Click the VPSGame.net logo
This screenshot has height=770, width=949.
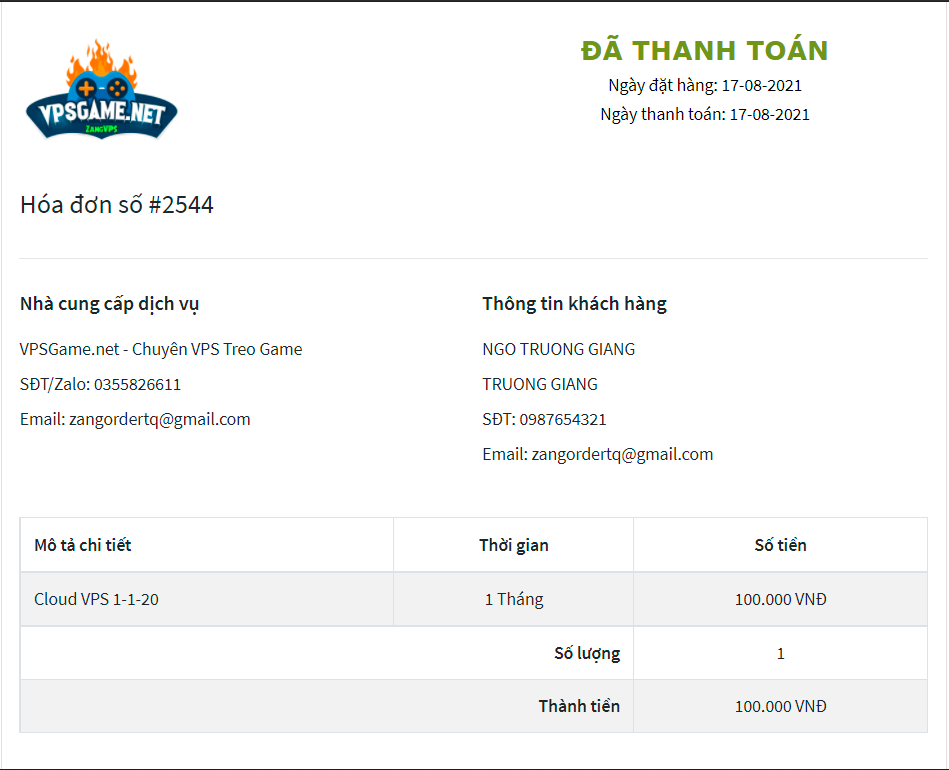pos(102,90)
